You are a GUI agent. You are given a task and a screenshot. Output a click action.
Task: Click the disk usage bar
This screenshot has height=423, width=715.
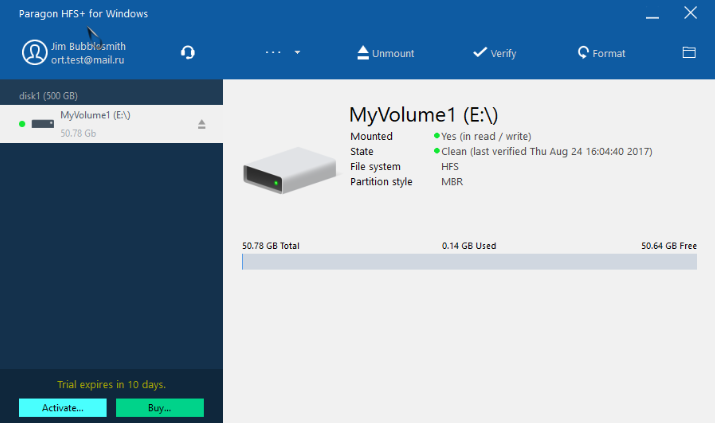coord(469,262)
